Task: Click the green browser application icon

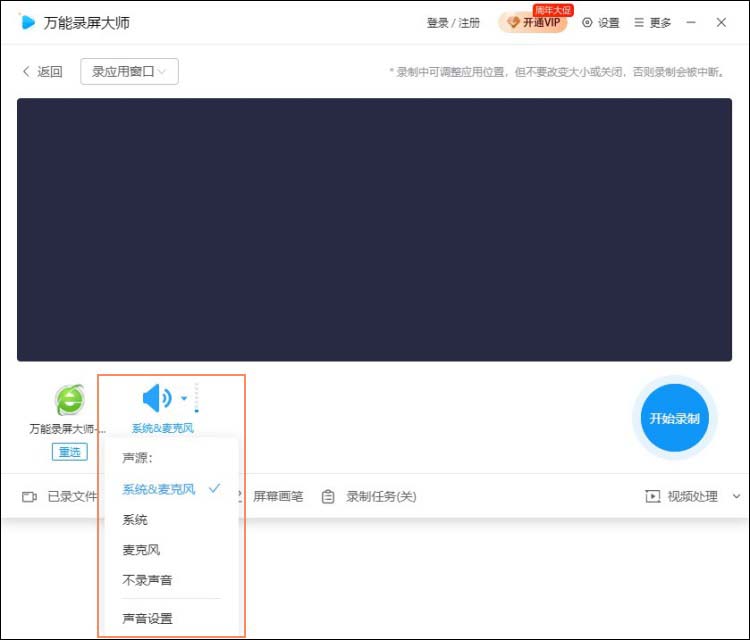Action: pos(69,399)
